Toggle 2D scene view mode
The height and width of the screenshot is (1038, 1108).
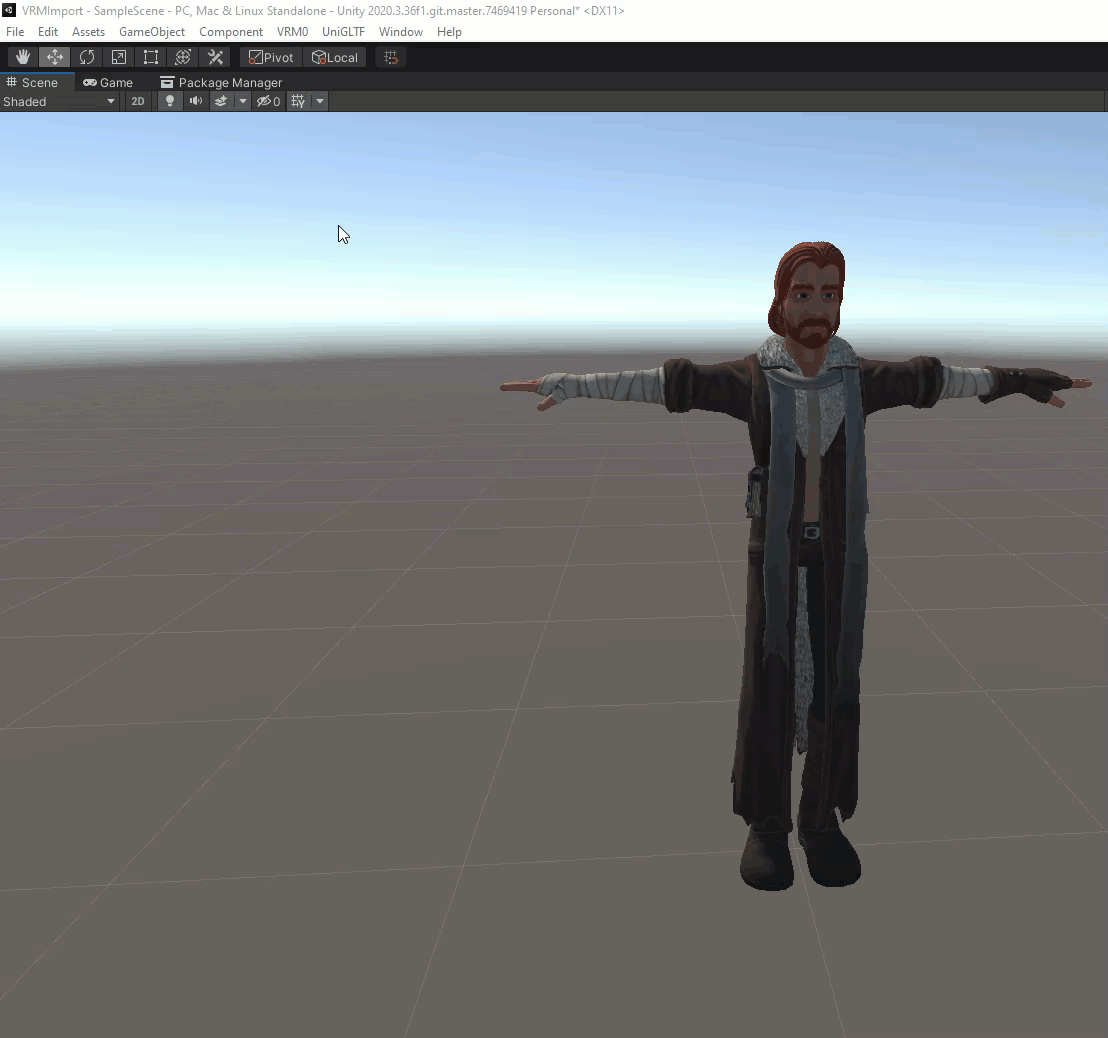point(138,101)
